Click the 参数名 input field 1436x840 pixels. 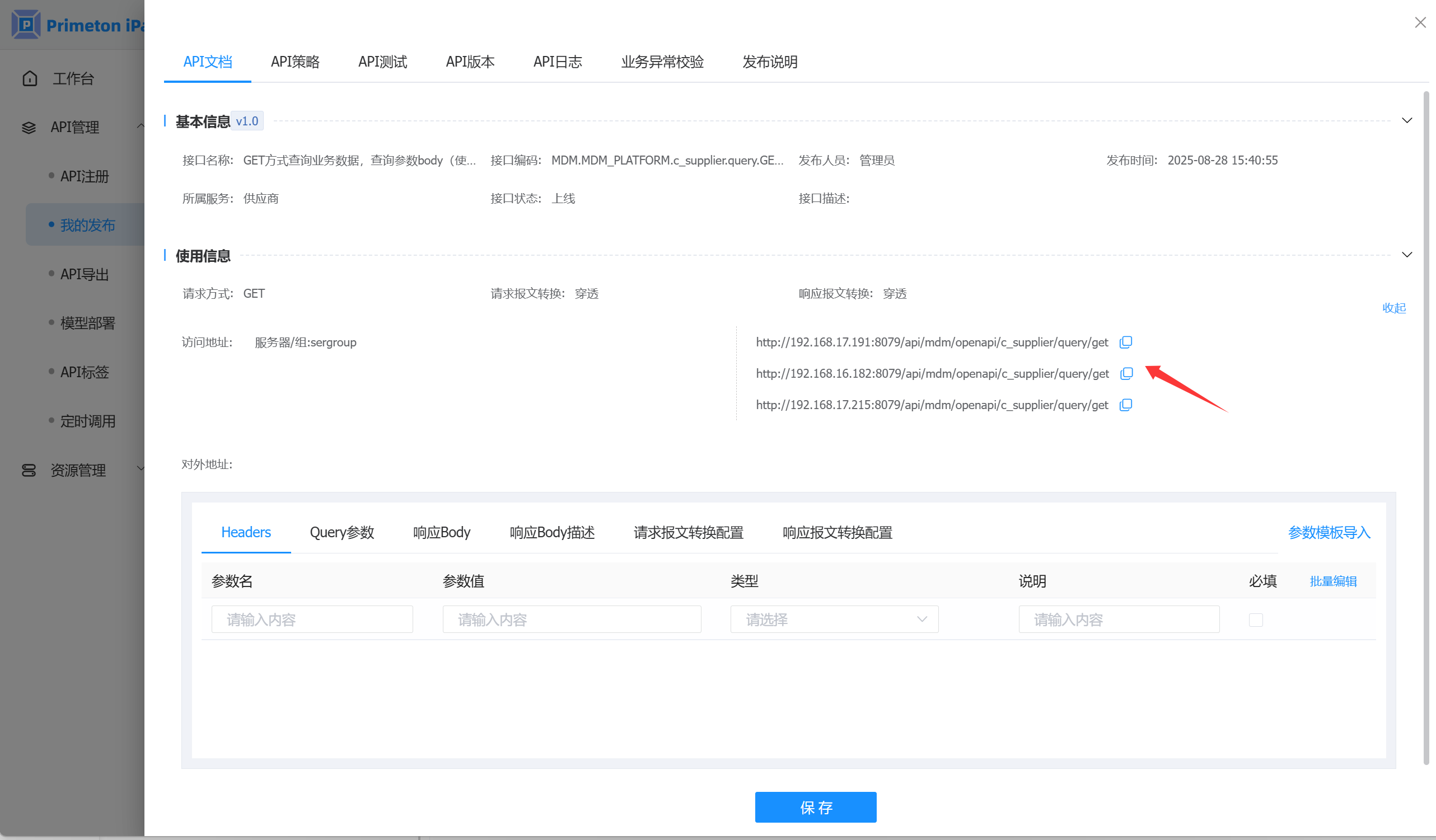pyautogui.click(x=312, y=620)
